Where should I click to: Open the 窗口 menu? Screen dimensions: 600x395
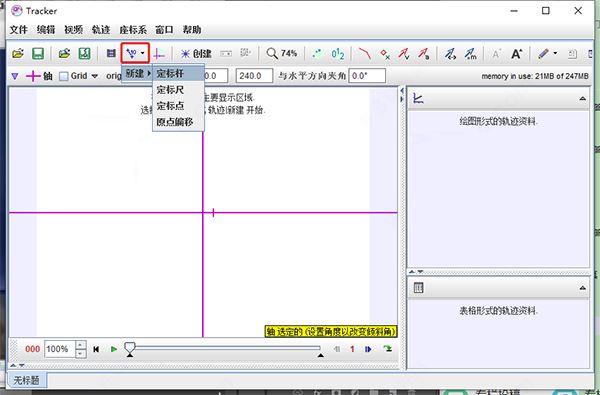[x=165, y=30]
